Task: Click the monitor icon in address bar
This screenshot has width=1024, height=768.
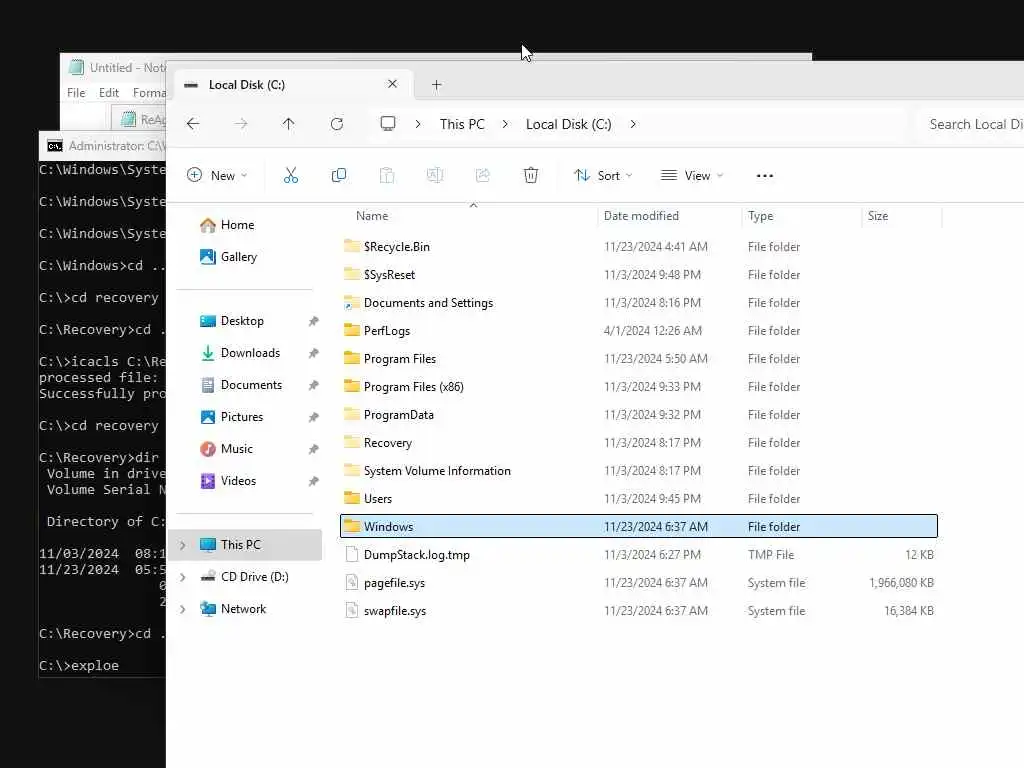Action: [x=388, y=123]
